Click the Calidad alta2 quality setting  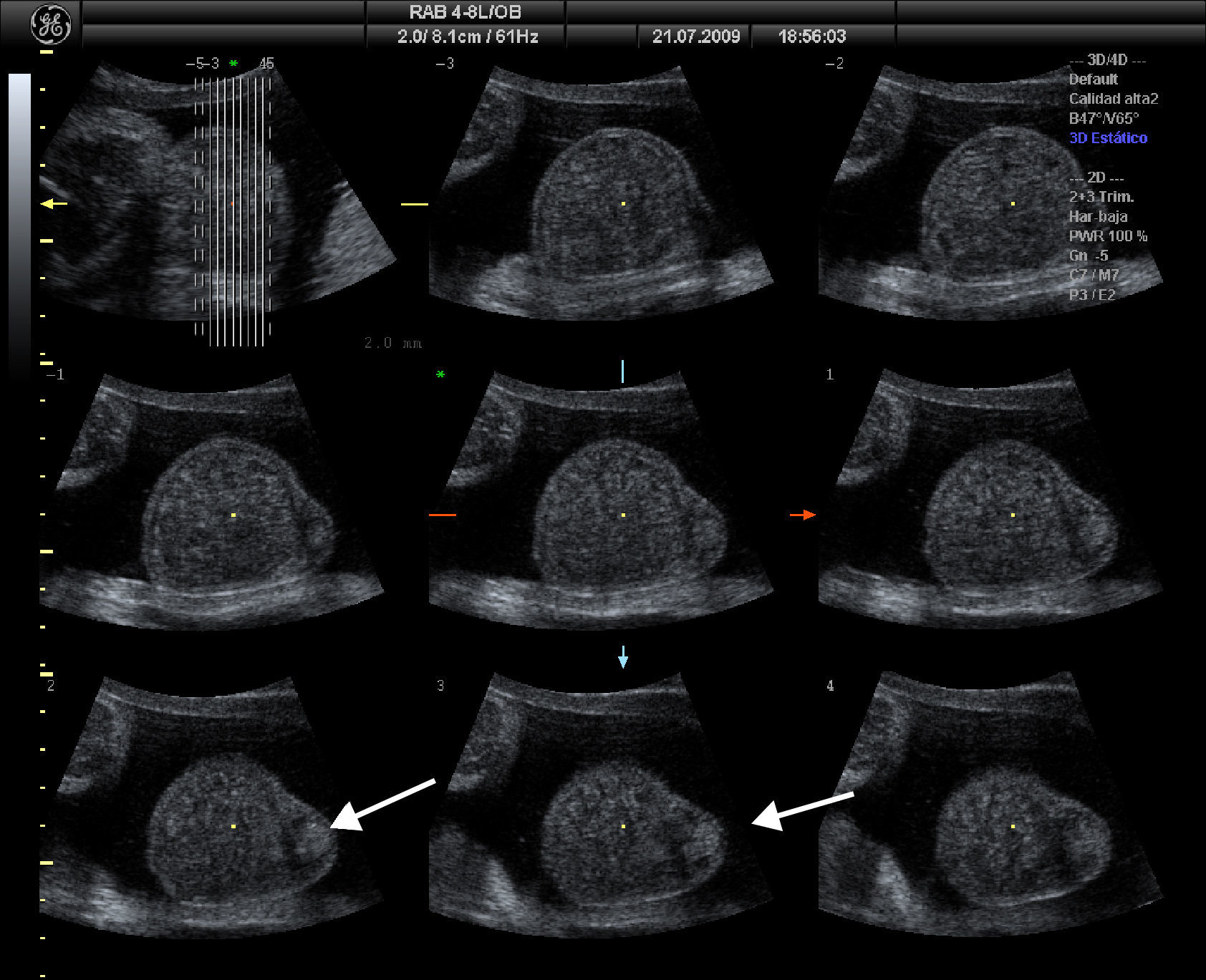(1113, 99)
